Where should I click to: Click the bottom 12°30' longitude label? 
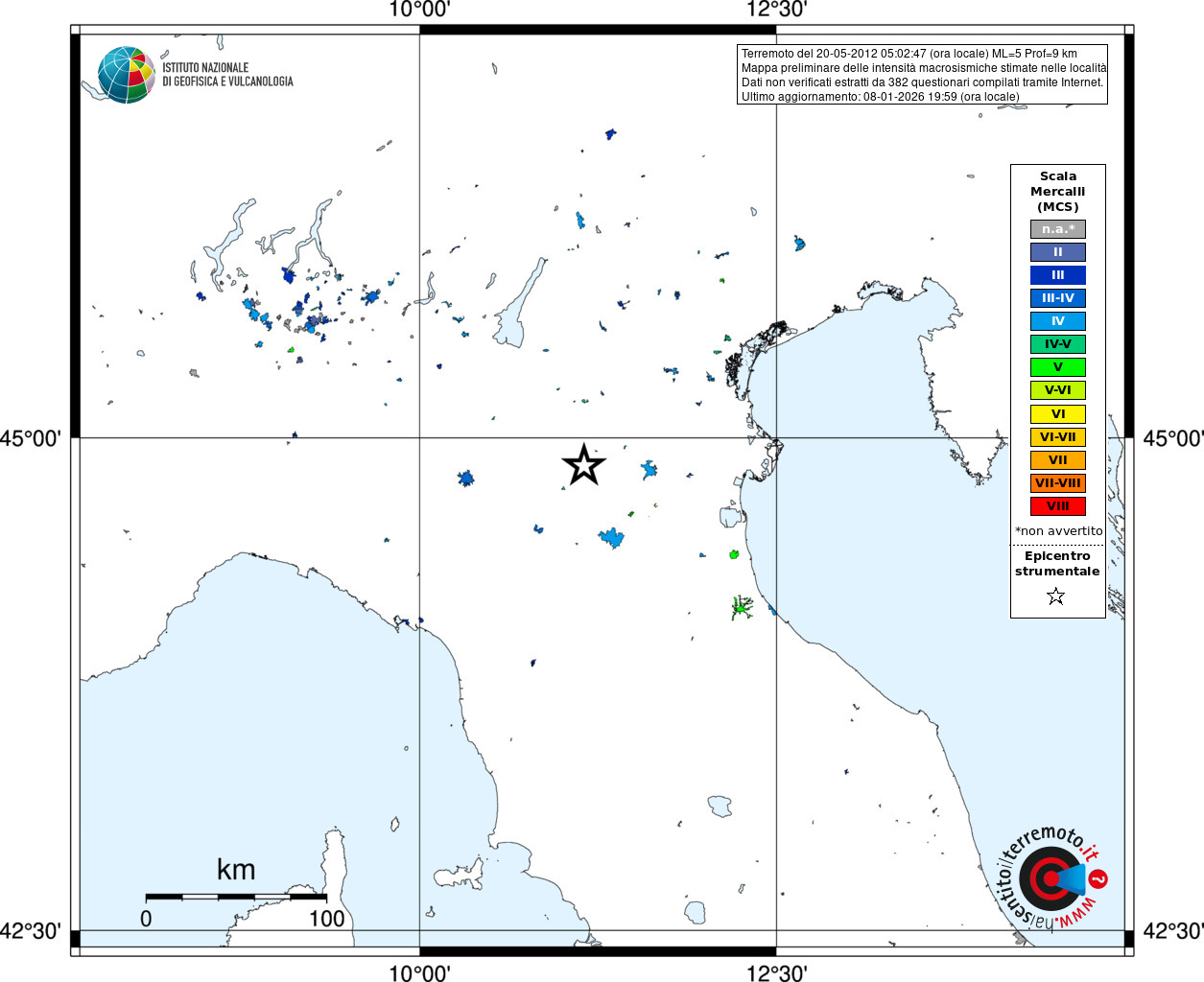776,972
